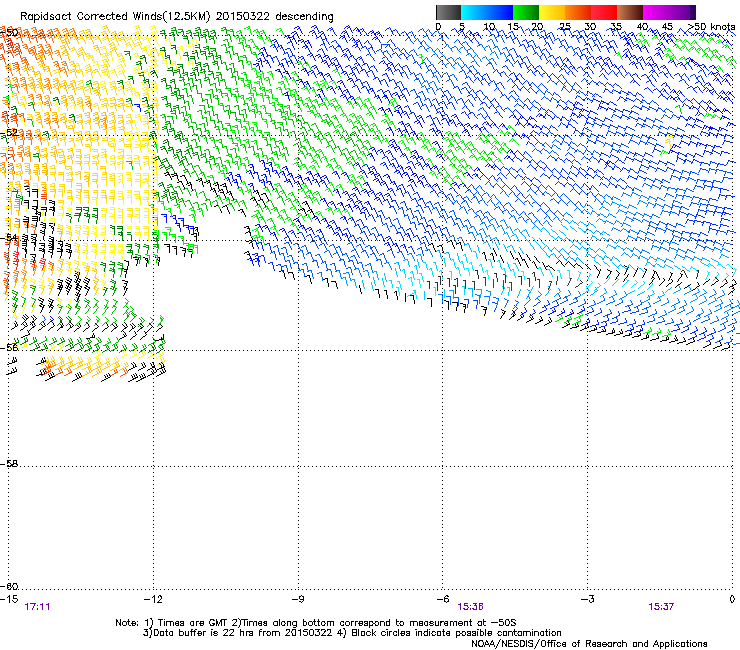This screenshot has width=740, height=650.
Task: Click the longitude label '-3'
Action: [x=587, y=599]
